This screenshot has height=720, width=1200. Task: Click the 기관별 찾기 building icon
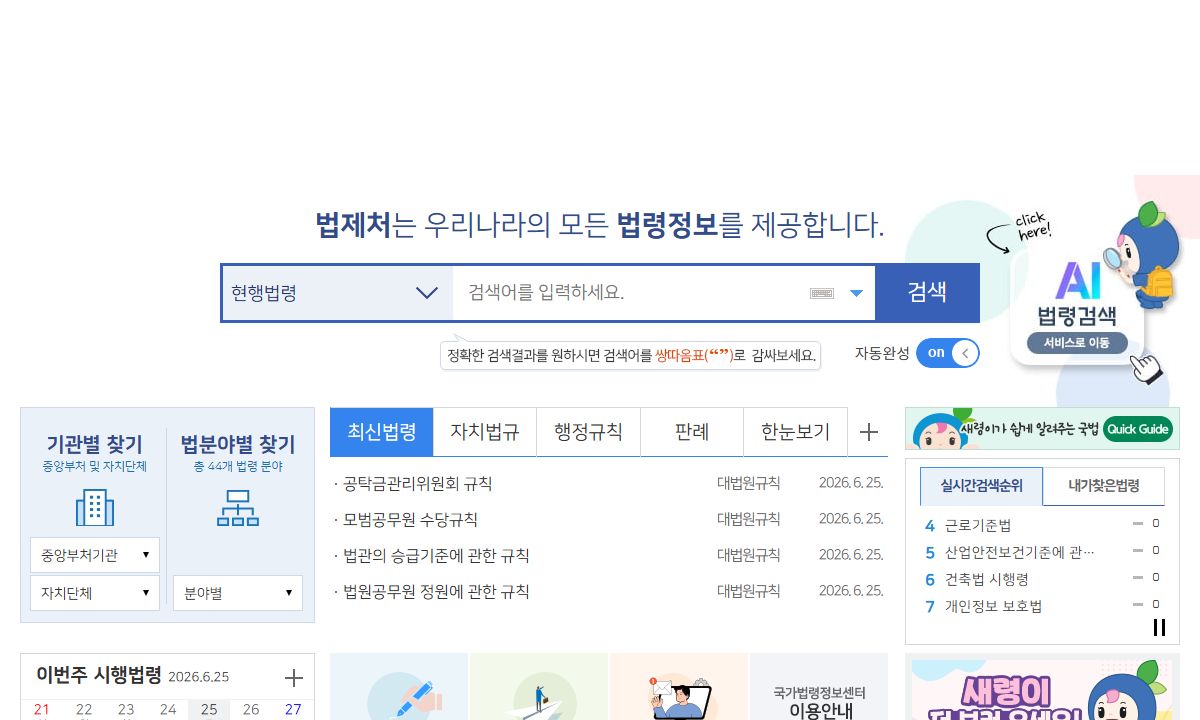pyautogui.click(x=95, y=507)
